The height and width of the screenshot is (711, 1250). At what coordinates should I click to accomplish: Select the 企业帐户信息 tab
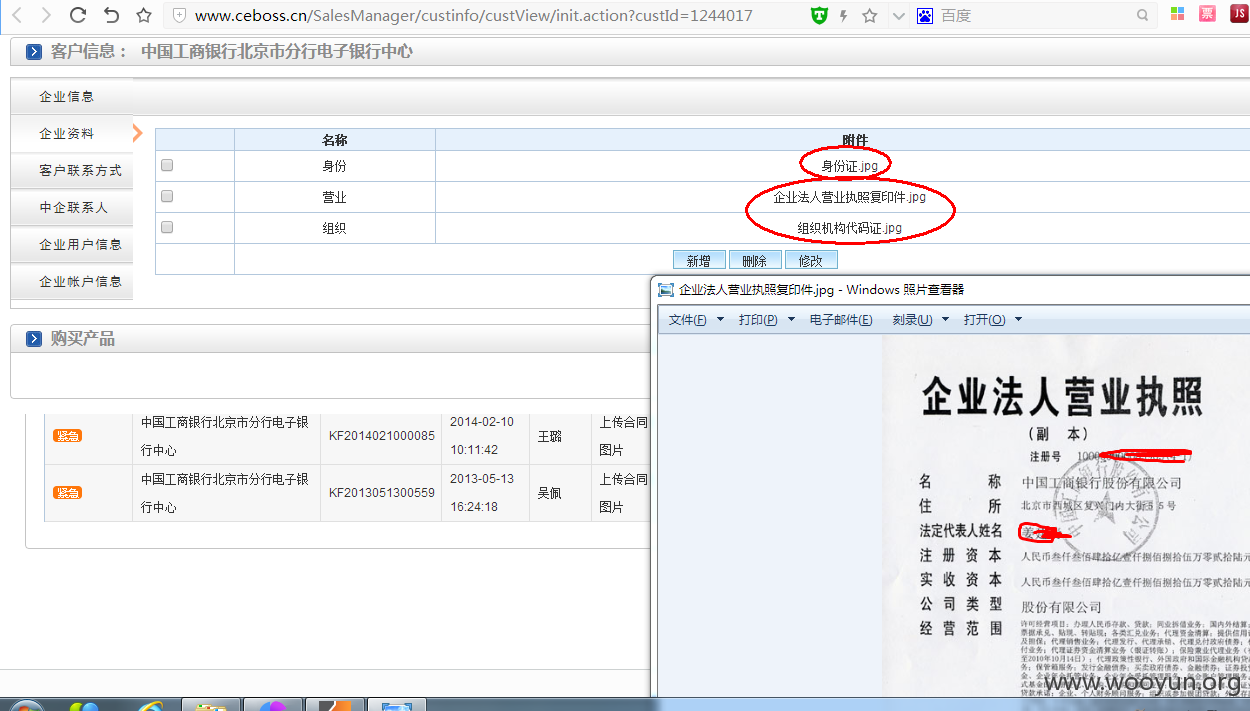tap(71, 282)
